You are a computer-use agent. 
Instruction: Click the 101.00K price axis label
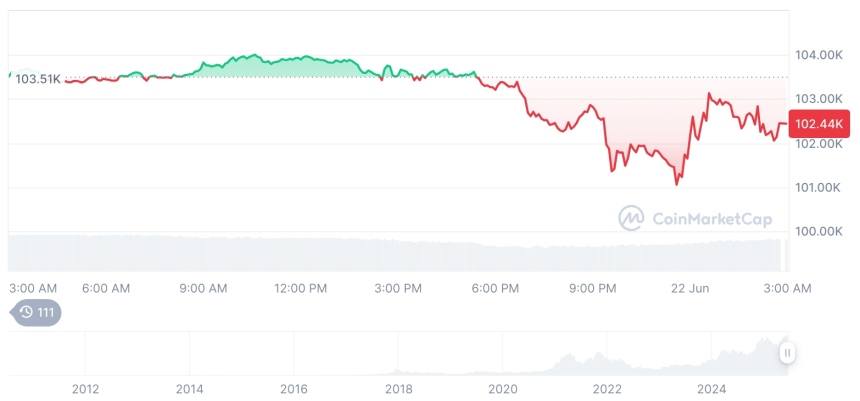tap(816, 188)
